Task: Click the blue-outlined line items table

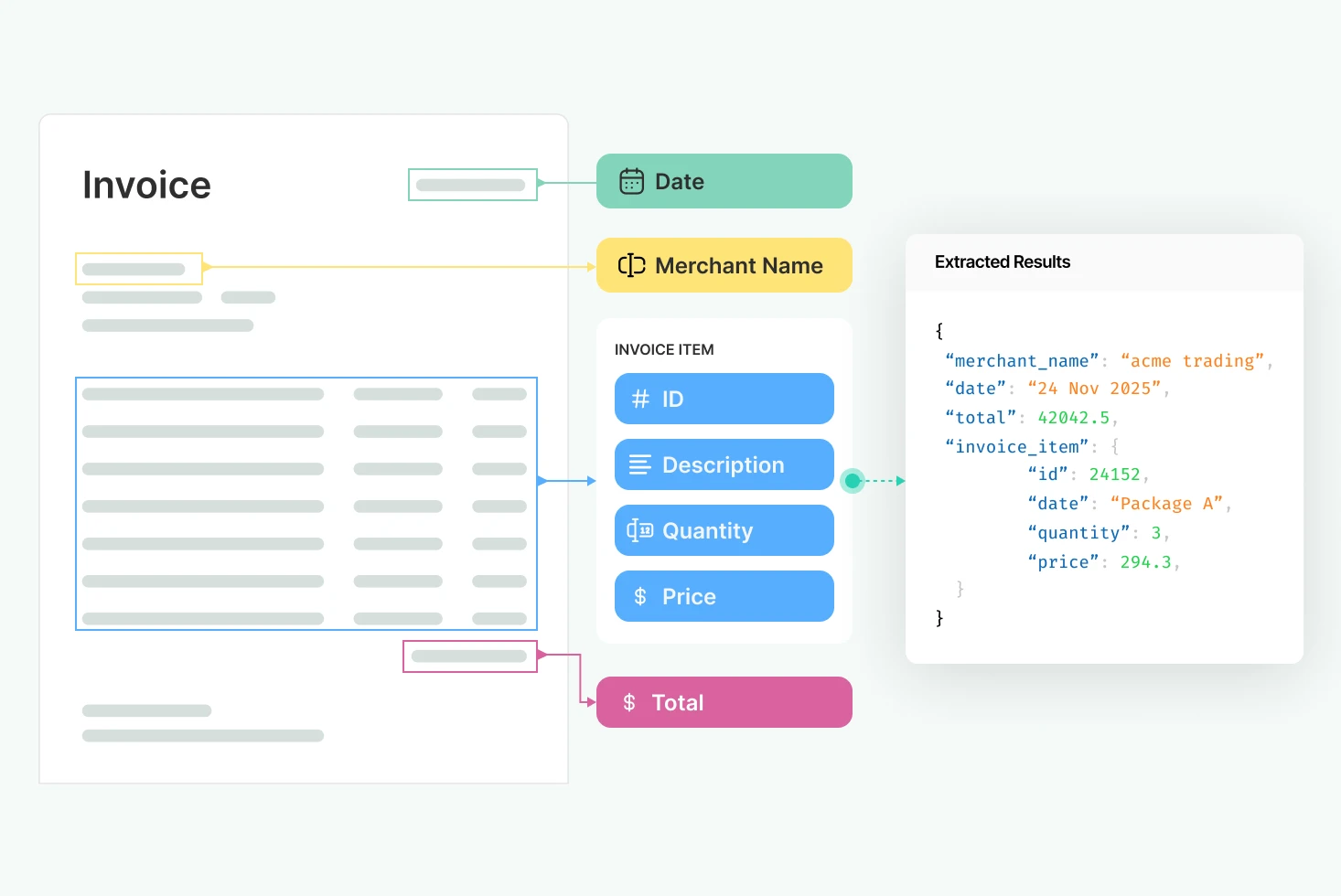Action: pyautogui.click(x=306, y=504)
